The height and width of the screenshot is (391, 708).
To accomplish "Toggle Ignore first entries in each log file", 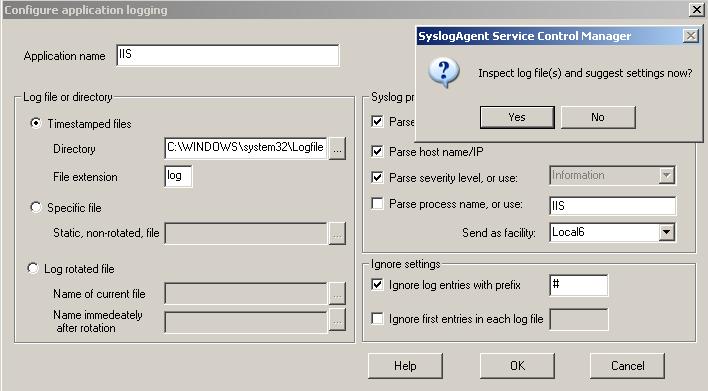I will (377, 318).
